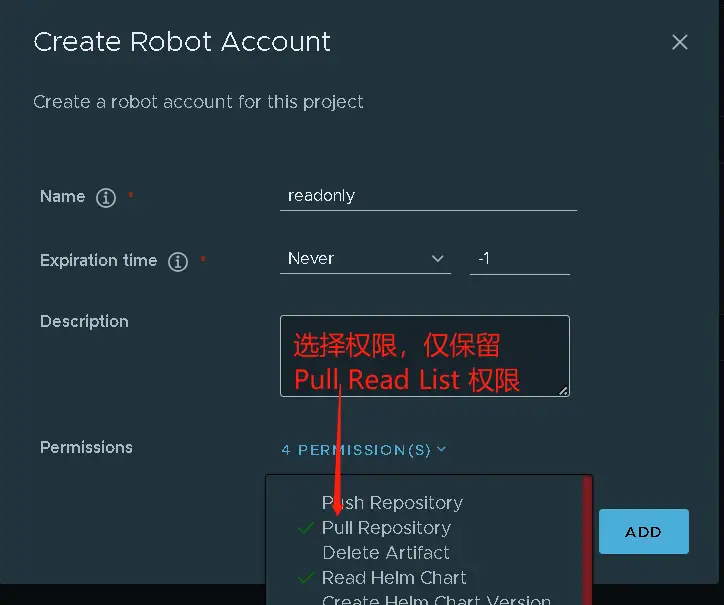The width and height of the screenshot is (724, 605).
Task: Close the Create Robot Account dialog
Action: [680, 42]
